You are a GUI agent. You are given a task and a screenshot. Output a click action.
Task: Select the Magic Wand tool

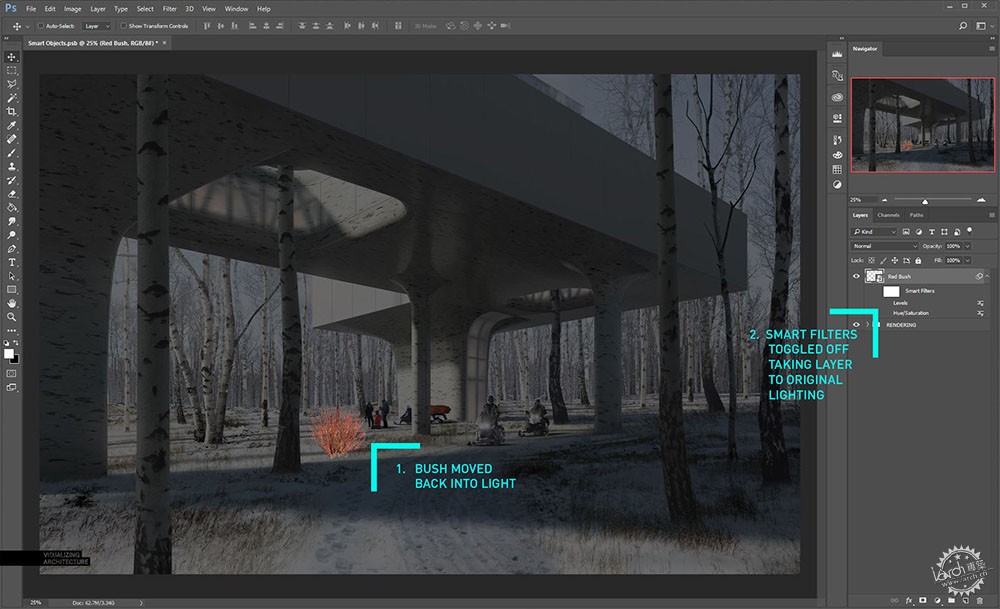(11, 98)
